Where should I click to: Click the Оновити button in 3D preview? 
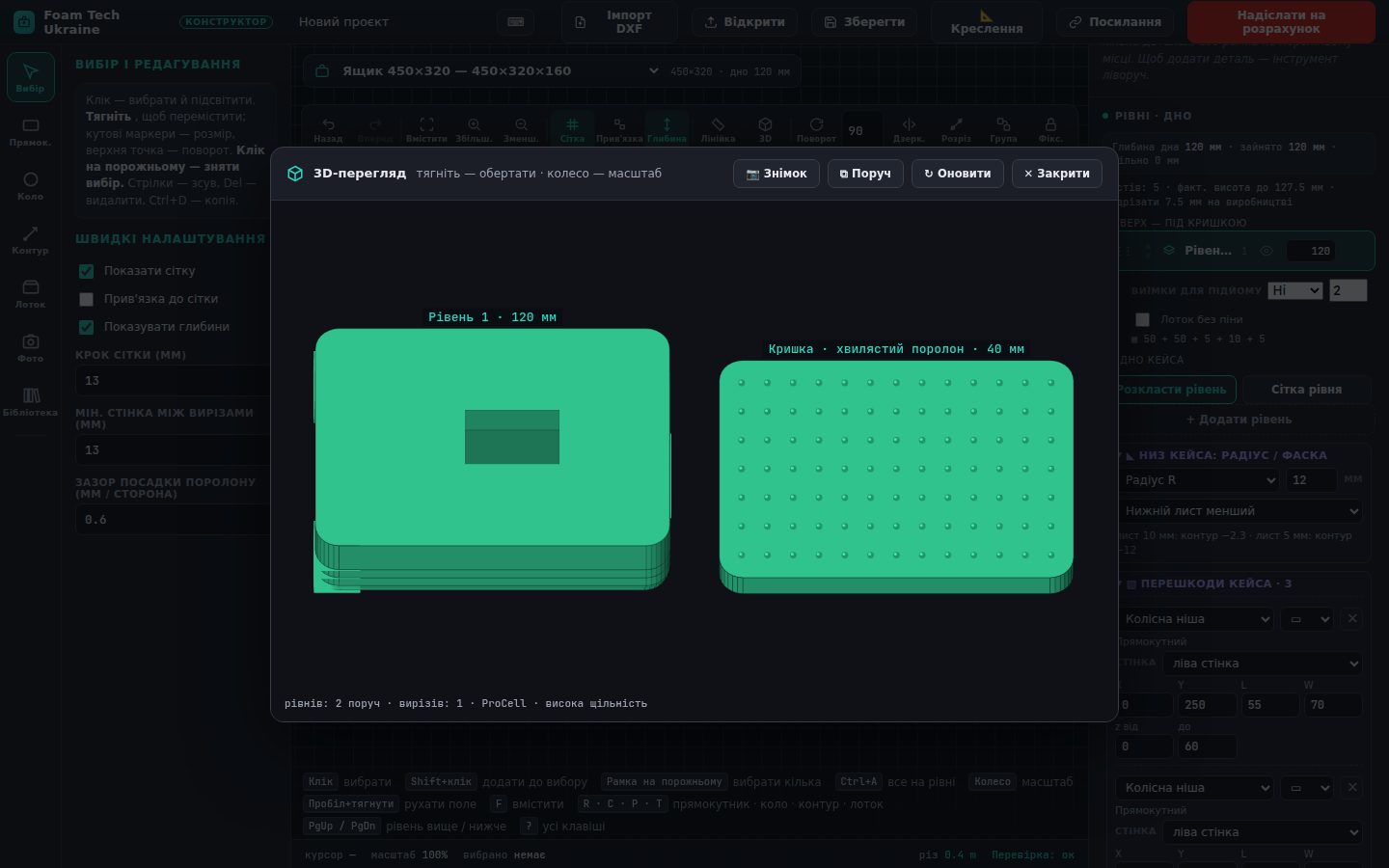click(x=958, y=174)
